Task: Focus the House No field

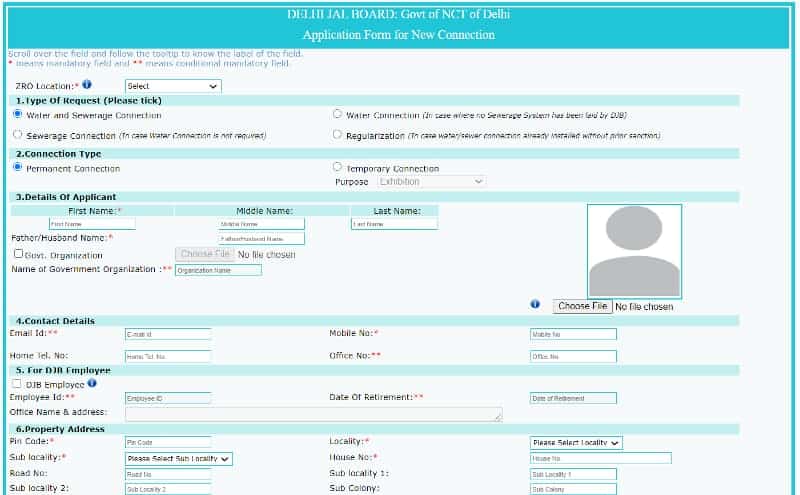Action: pos(601,458)
